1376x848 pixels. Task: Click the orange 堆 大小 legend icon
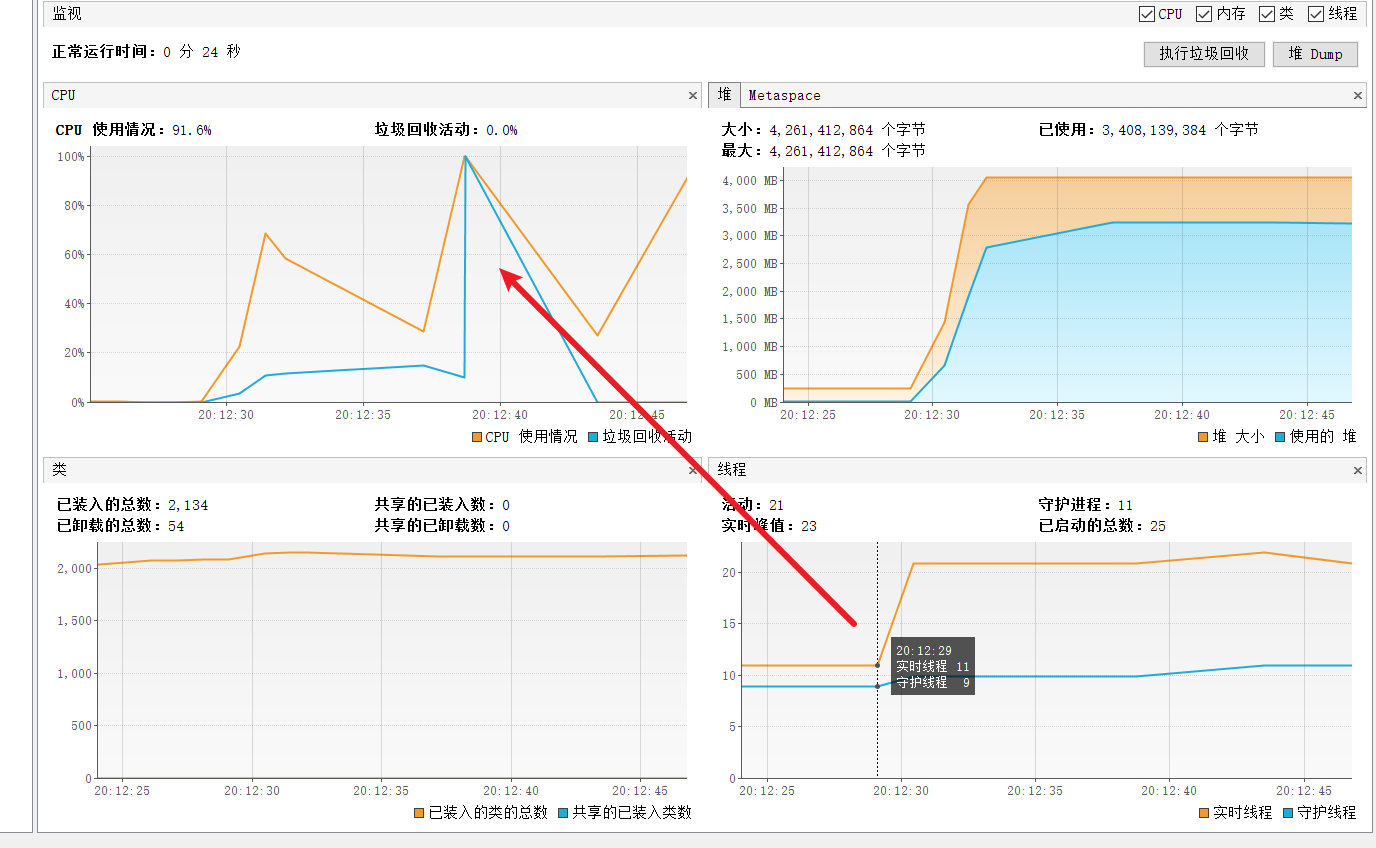(1203, 437)
